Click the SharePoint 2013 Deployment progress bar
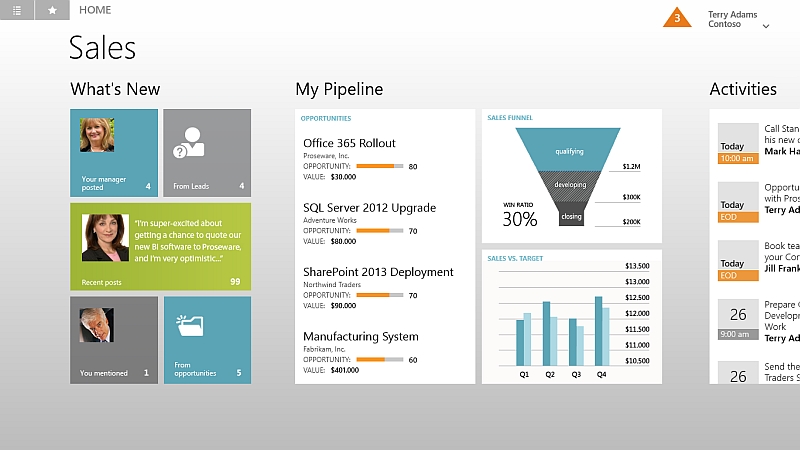Screen dimensions: 800x450 380,295
